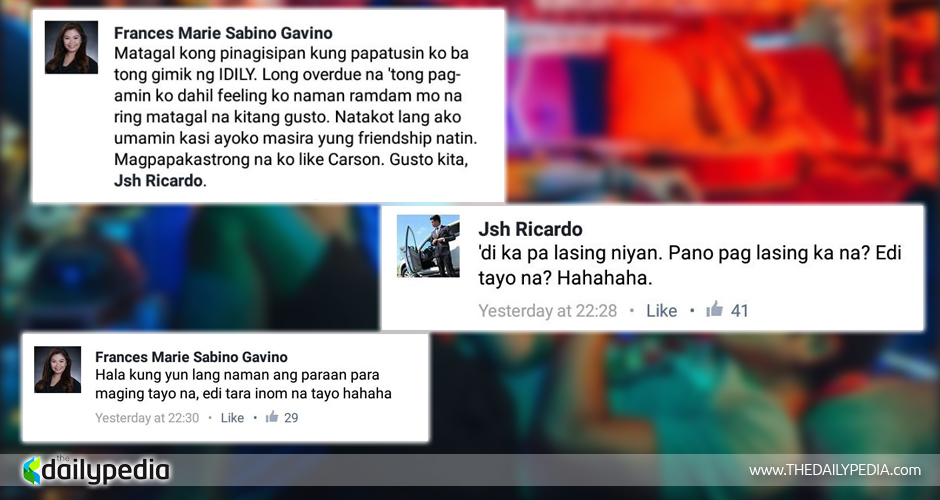Visit www.THEDAILYPEDIA.com link text

(834, 471)
